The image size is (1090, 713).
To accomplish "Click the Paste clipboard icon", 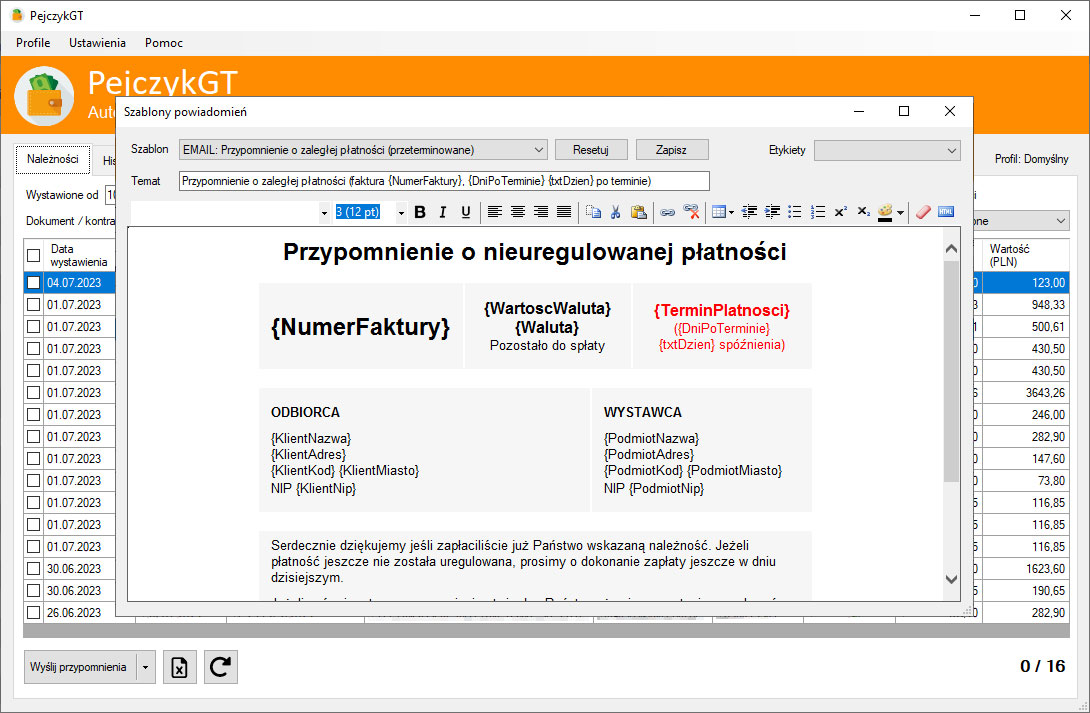I will (638, 212).
